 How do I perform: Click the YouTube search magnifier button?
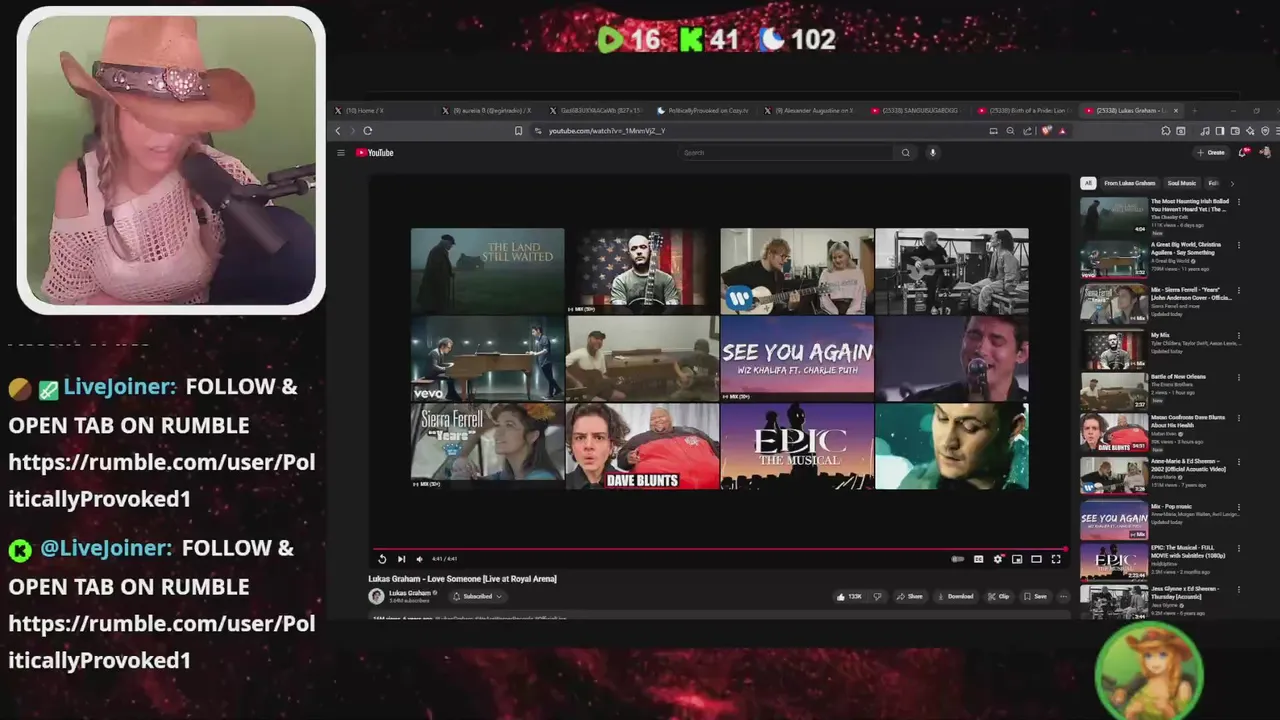pyautogui.click(x=906, y=153)
